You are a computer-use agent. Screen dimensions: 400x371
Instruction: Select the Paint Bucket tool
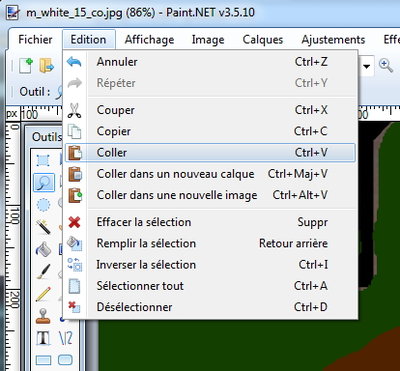pyautogui.click(x=43, y=249)
